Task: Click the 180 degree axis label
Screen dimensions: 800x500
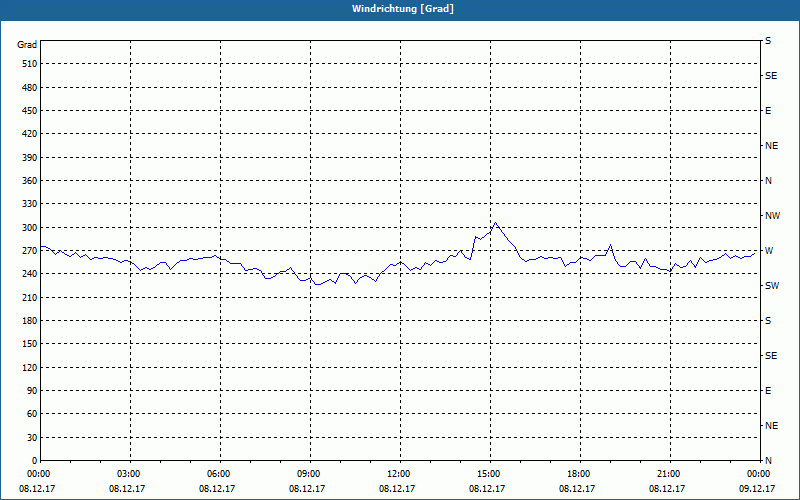Action: (x=30, y=321)
